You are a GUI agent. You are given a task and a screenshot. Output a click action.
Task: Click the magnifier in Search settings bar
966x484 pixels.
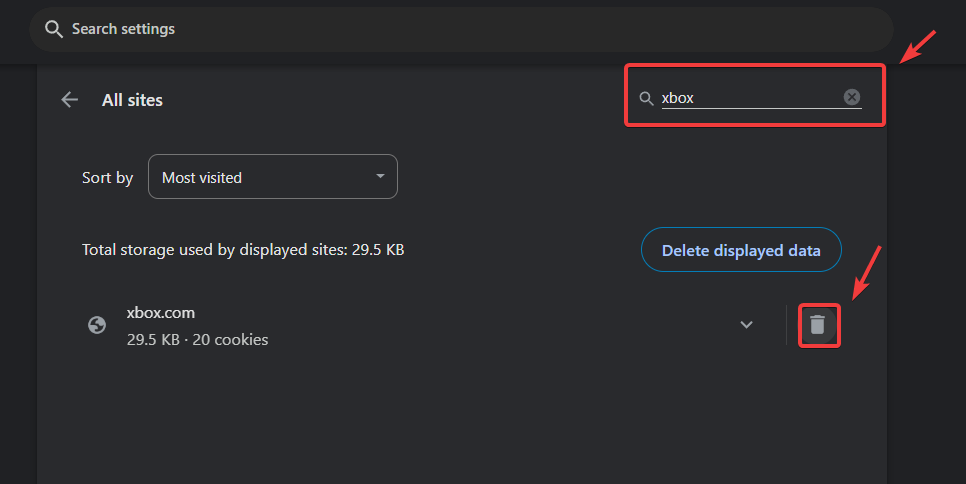coord(54,29)
